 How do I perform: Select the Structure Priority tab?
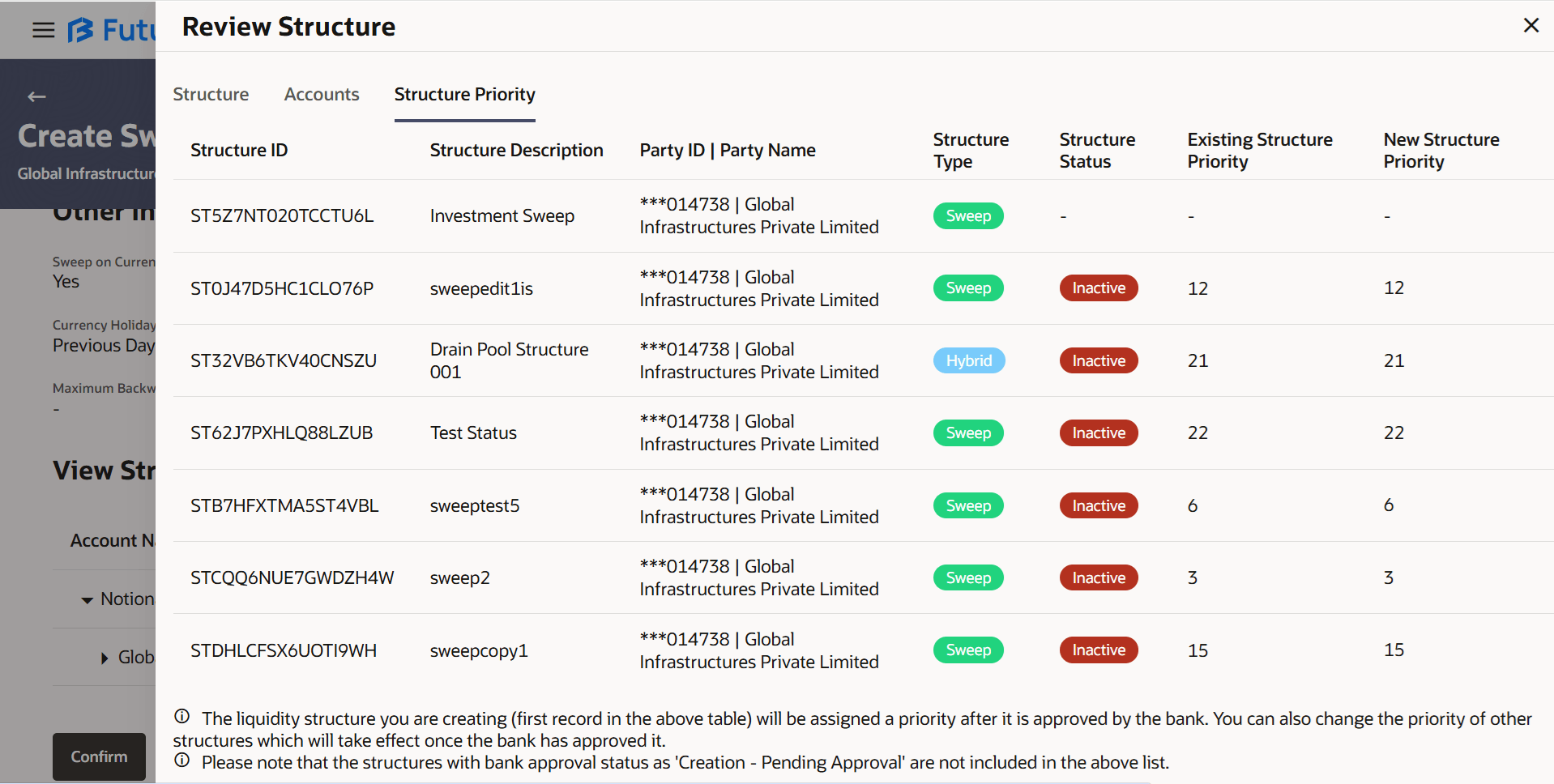464,94
